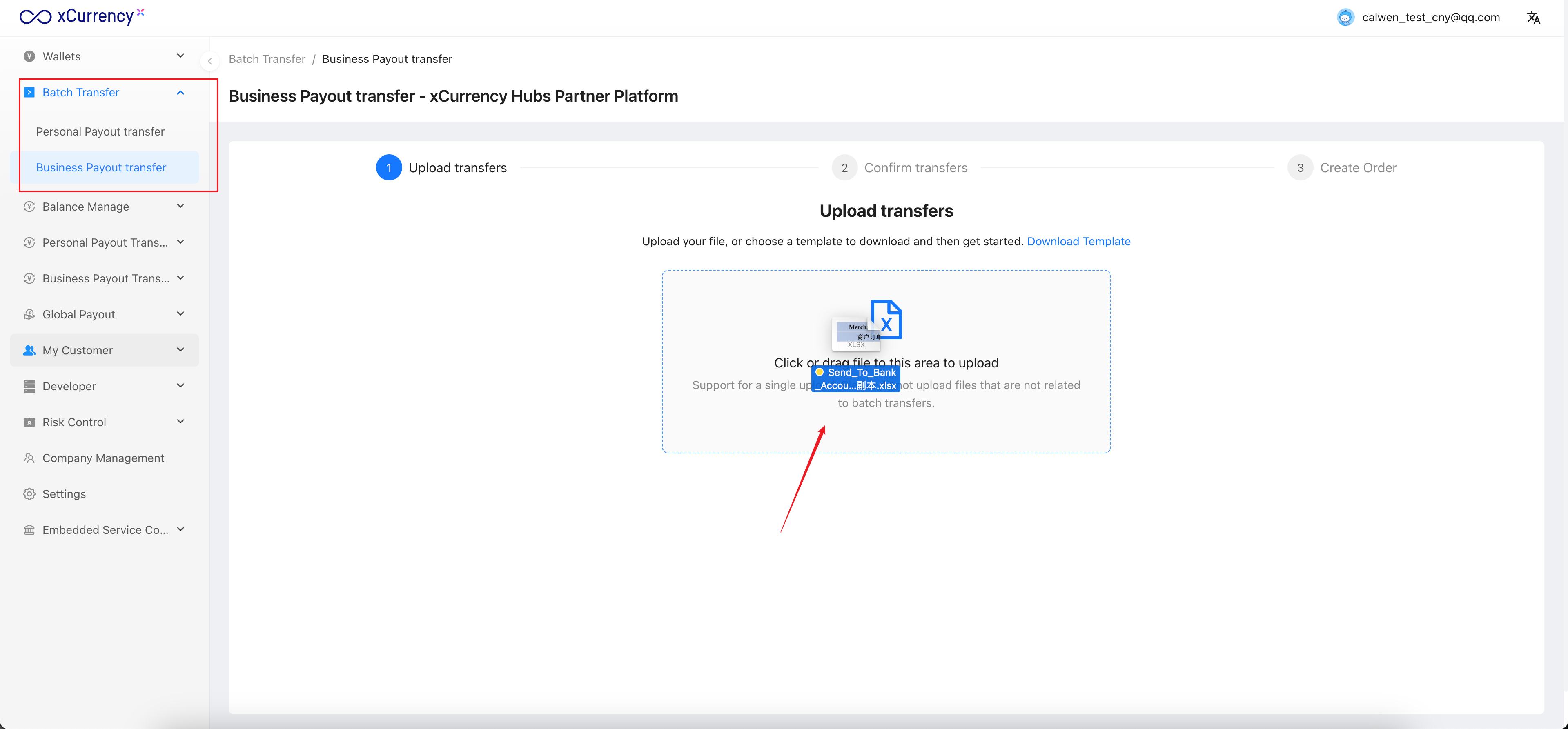1568x729 pixels.
Task: Click the language translate icon
Action: pos(1533,18)
